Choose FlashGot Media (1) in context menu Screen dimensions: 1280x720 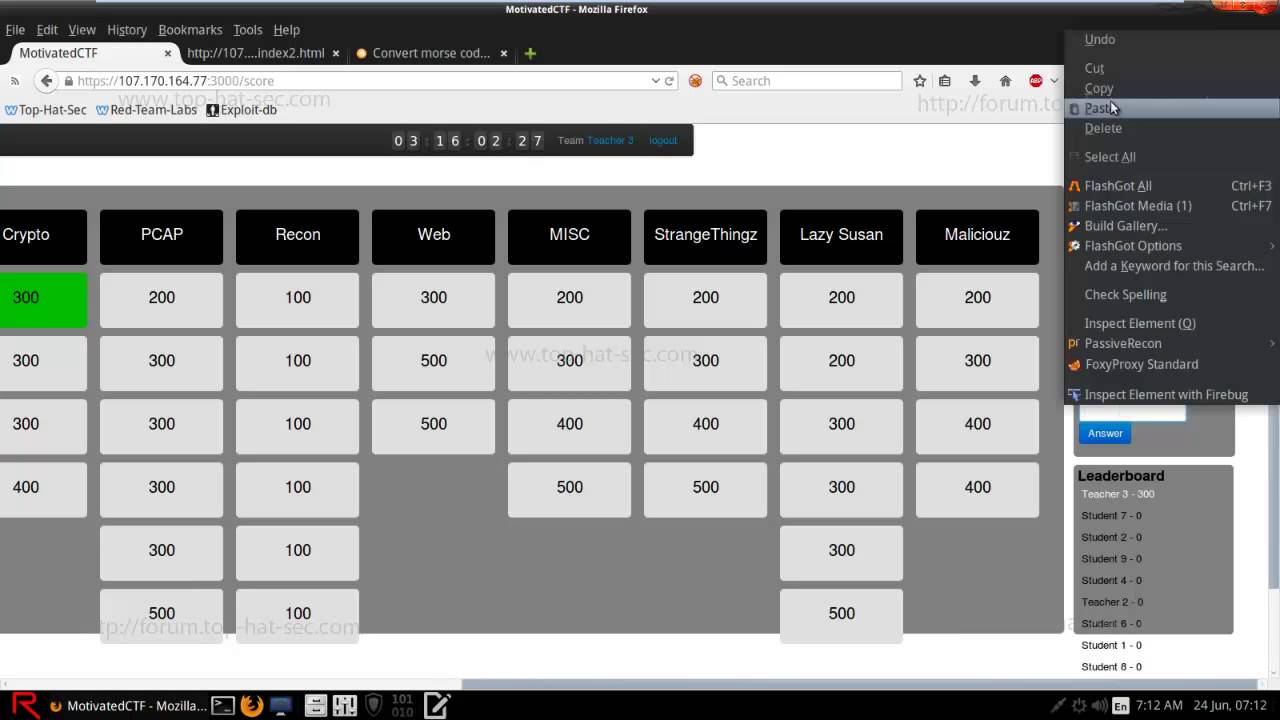pos(1172,206)
